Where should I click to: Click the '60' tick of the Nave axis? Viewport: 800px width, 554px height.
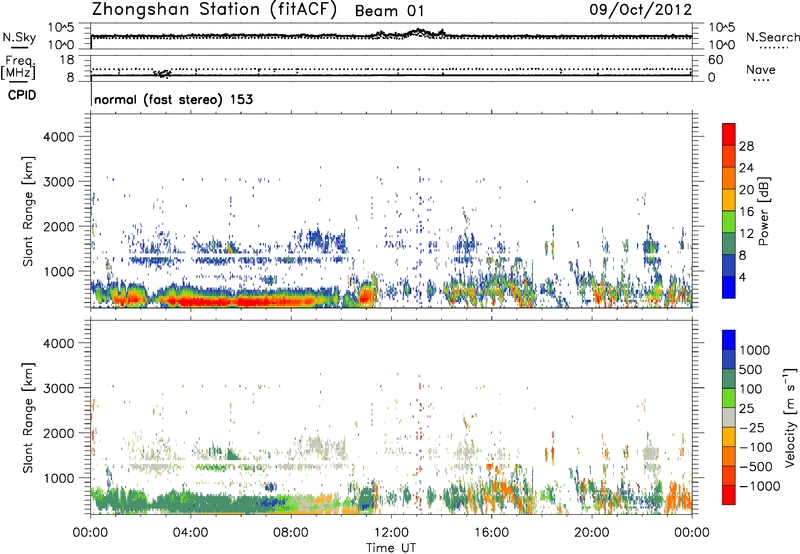(x=715, y=60)
